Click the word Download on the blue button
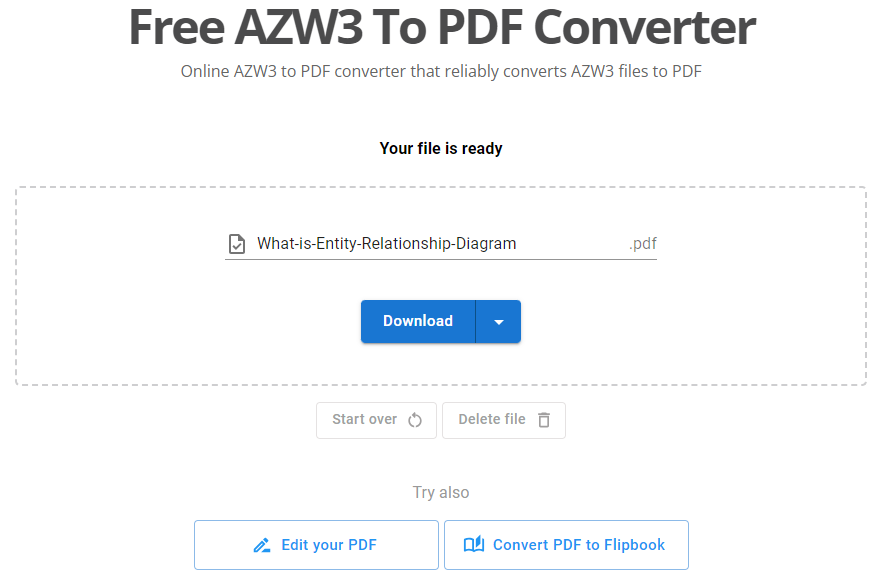 [418, 321]
